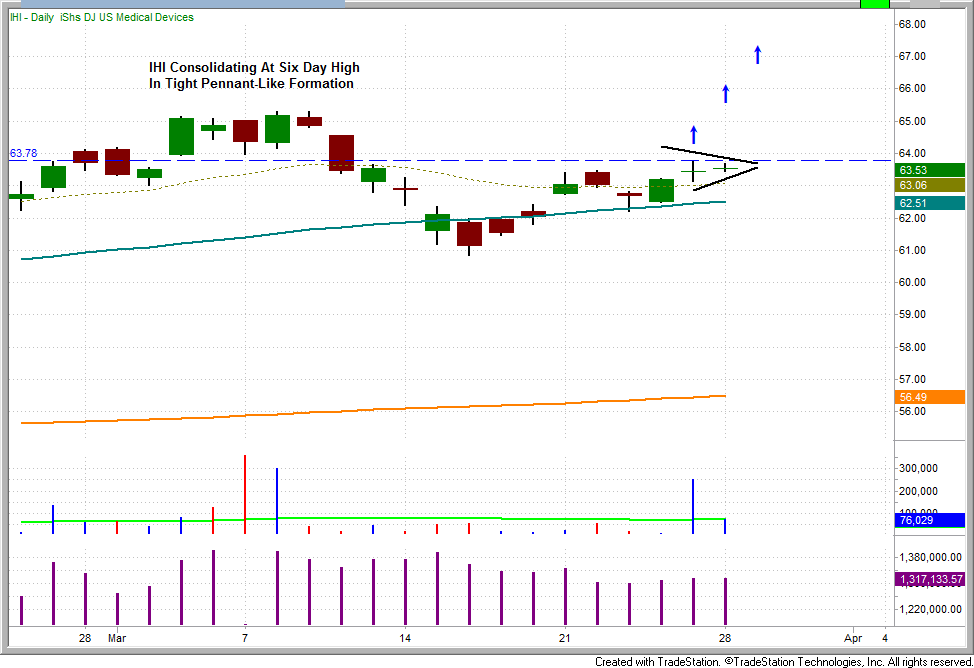Click the 66.00 price axis label
The height and width of the screenshot is (668, 974).
pyautogui.click(x=912, y=88)
